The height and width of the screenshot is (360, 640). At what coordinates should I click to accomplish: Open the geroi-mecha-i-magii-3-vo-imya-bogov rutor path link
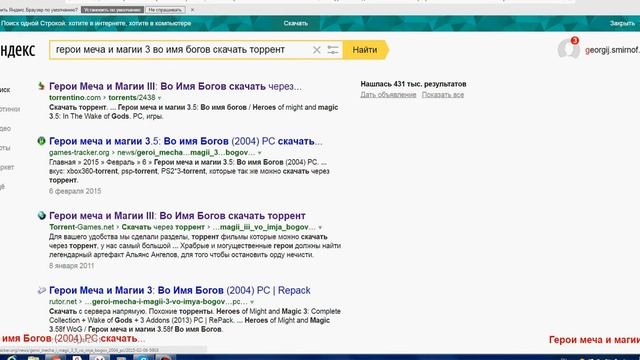tap(166, 302)
